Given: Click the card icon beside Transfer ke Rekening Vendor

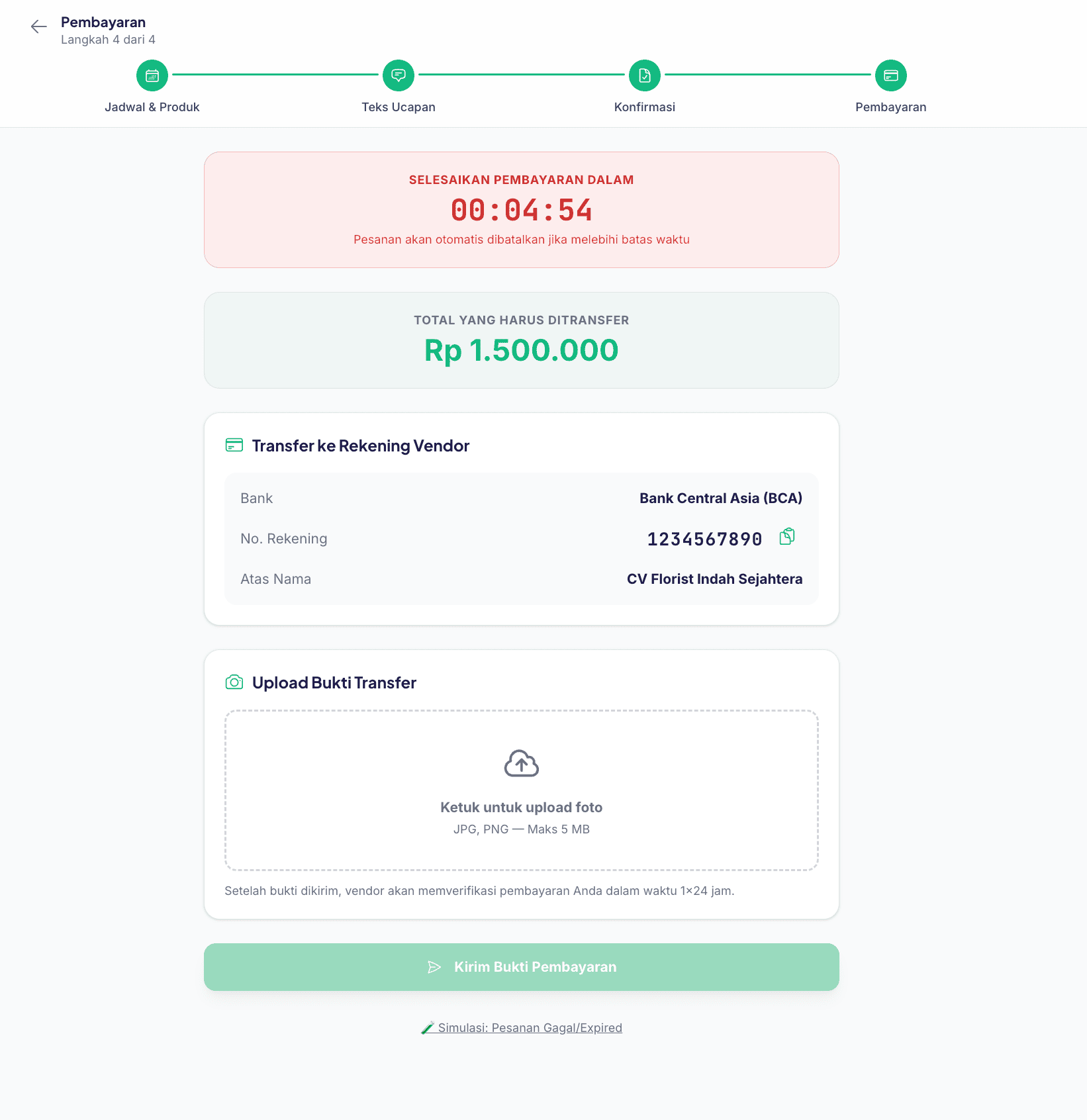Looking at the screenshot, I should pos(234,445).
